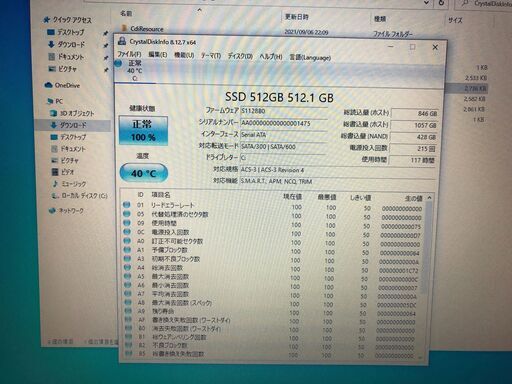The image size is (512, 384).
Task: Click the status icon for A4 総消去回数
Action: click(127, 267)
